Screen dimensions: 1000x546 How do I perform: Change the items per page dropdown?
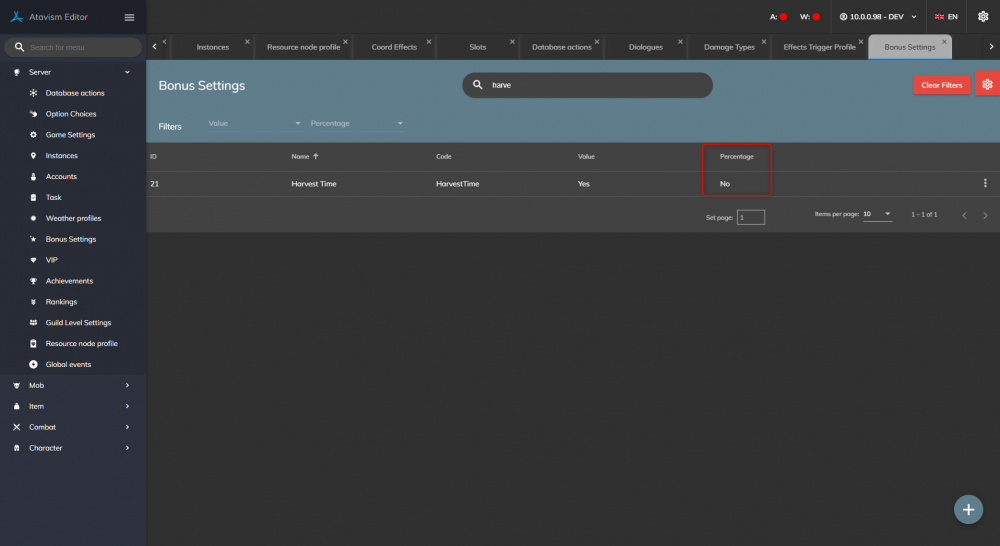tap(877, 214)
